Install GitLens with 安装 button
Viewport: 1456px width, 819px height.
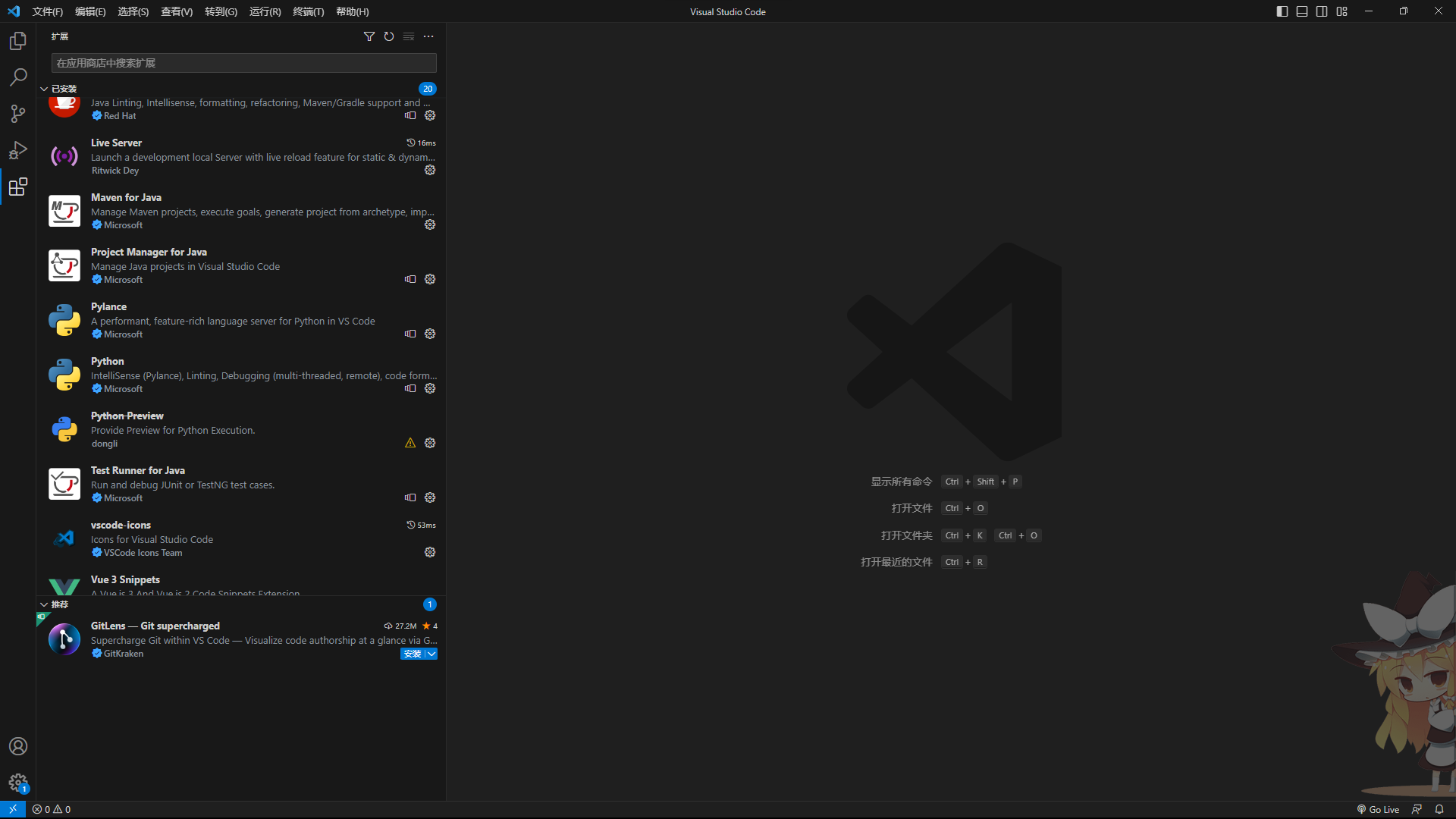click(413, 654)
